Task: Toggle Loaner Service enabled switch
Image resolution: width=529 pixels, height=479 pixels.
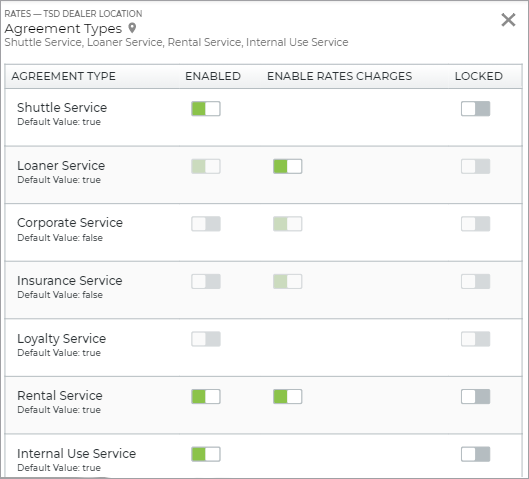Action: (206, 166)
